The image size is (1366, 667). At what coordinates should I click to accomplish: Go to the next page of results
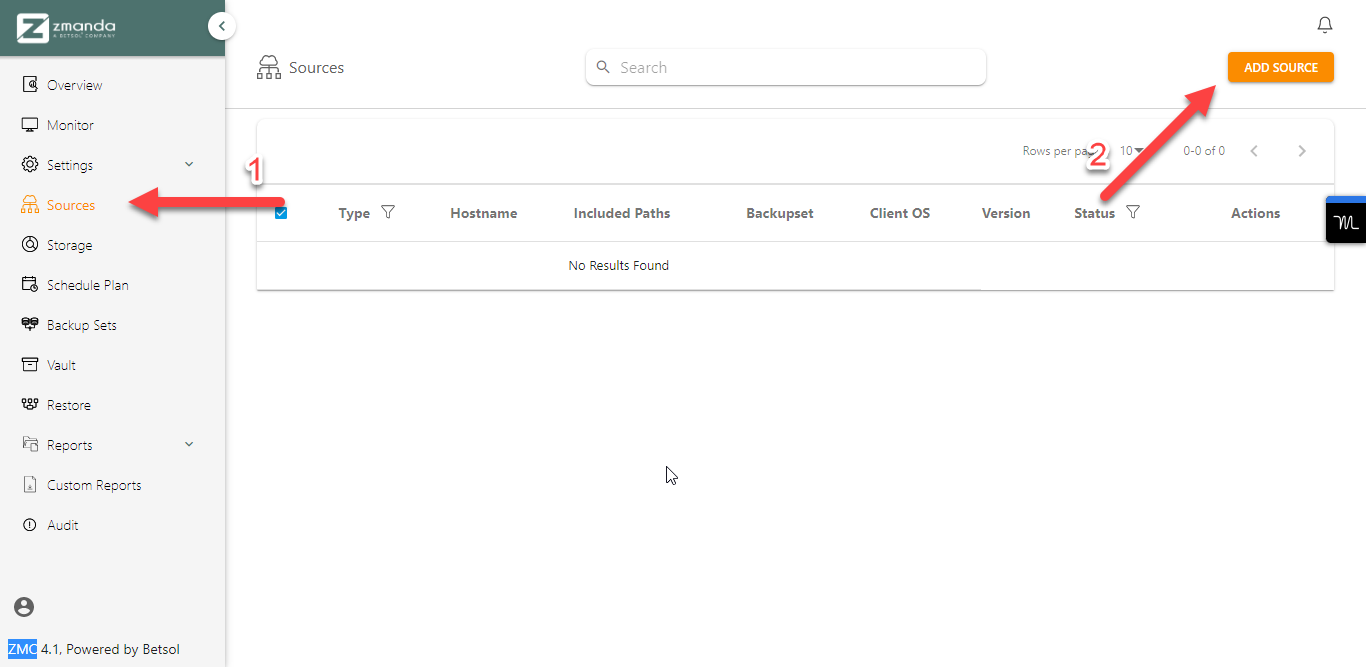pyautogui.click(x=1302, y=151)
